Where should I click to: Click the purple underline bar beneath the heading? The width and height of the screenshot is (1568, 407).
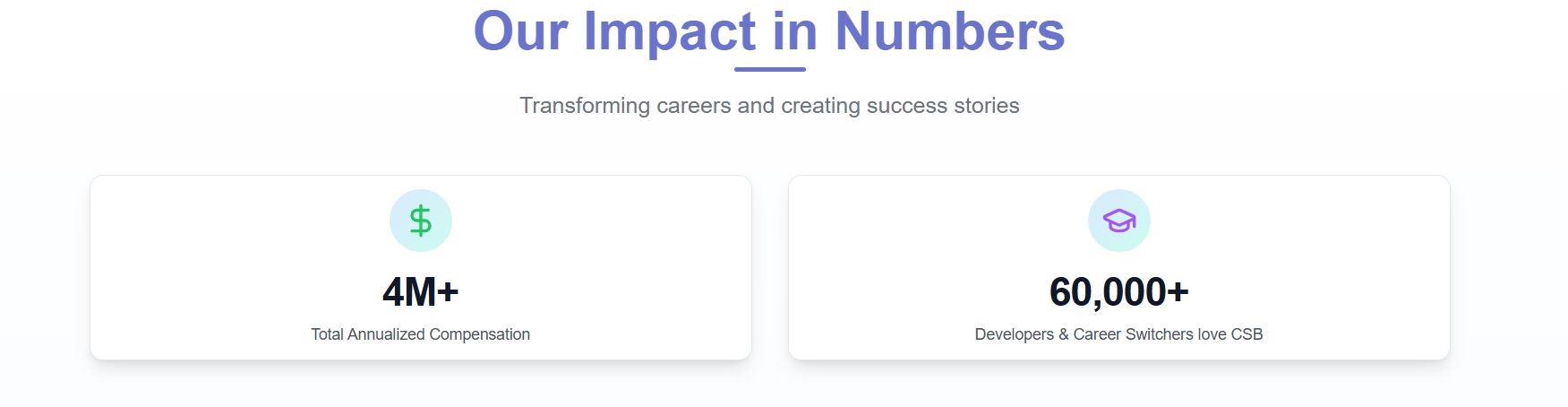click(x=769, y=69)
